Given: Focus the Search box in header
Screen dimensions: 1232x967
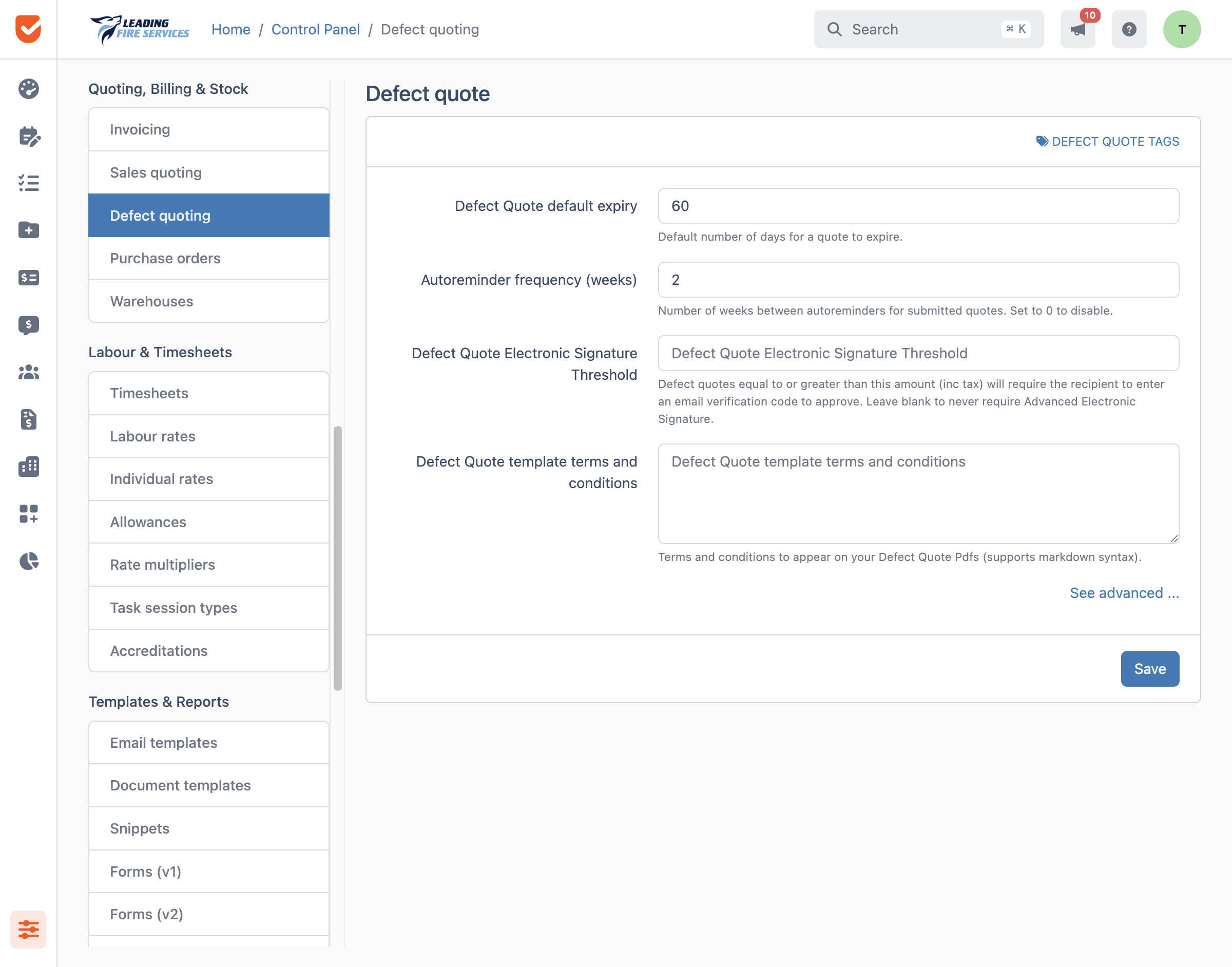Looking at the screenshot, I should pyautogui.click(x=929, y=29).
